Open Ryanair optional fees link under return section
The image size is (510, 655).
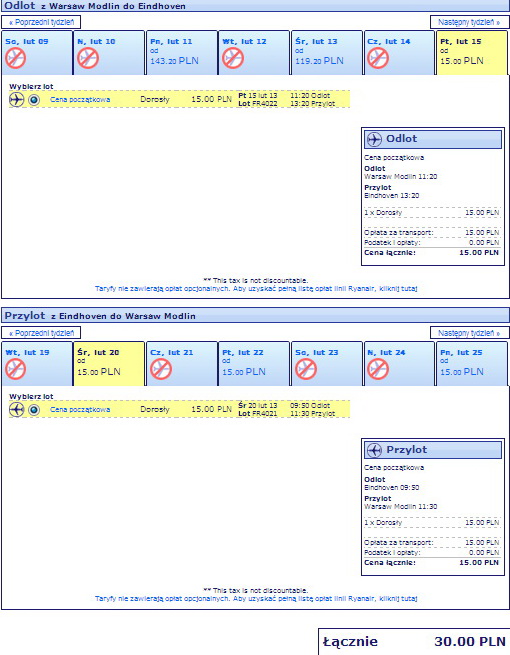pyautogui.click(x=256, y=599)
